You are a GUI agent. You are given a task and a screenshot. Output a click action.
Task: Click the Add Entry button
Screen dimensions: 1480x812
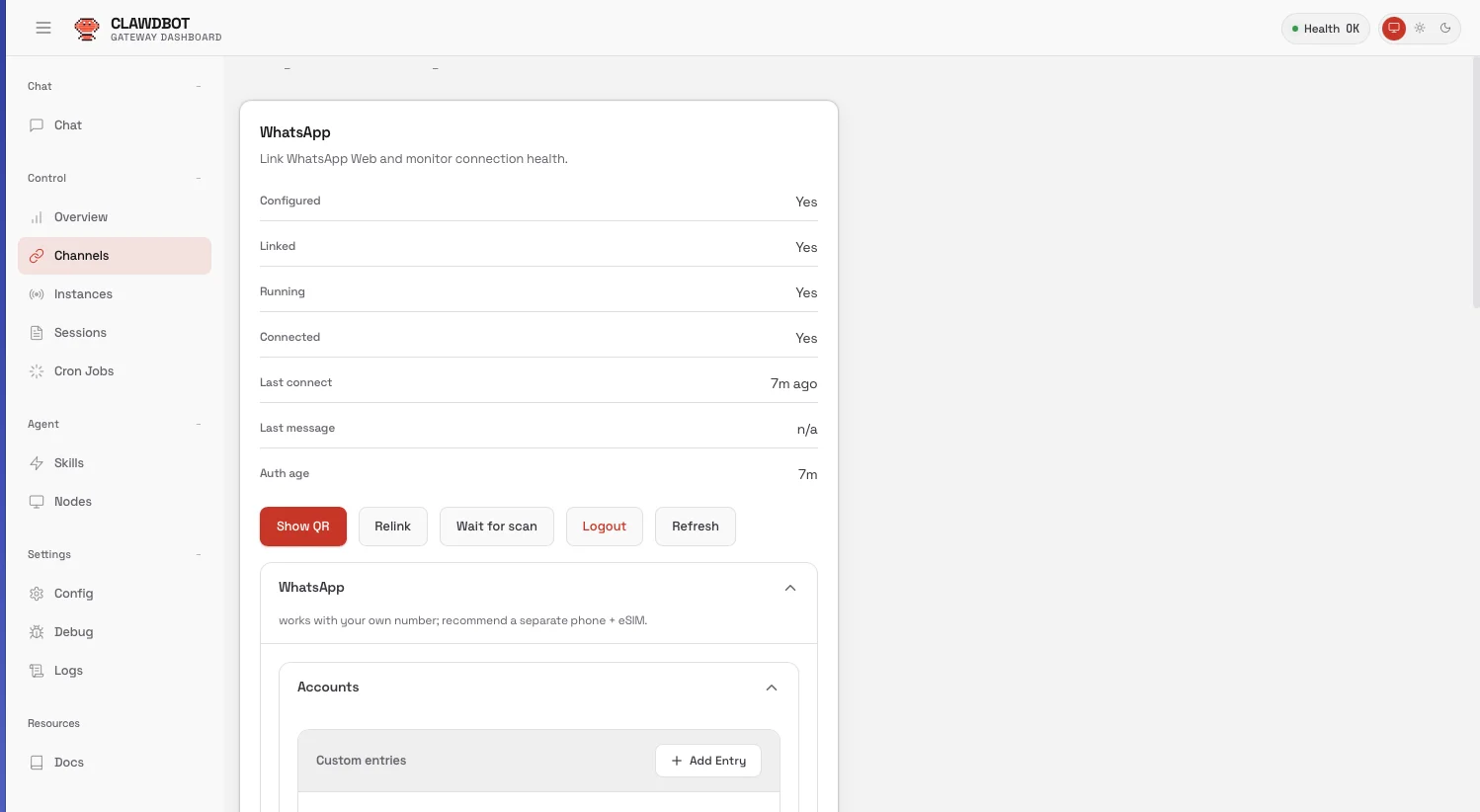(708, 761)
